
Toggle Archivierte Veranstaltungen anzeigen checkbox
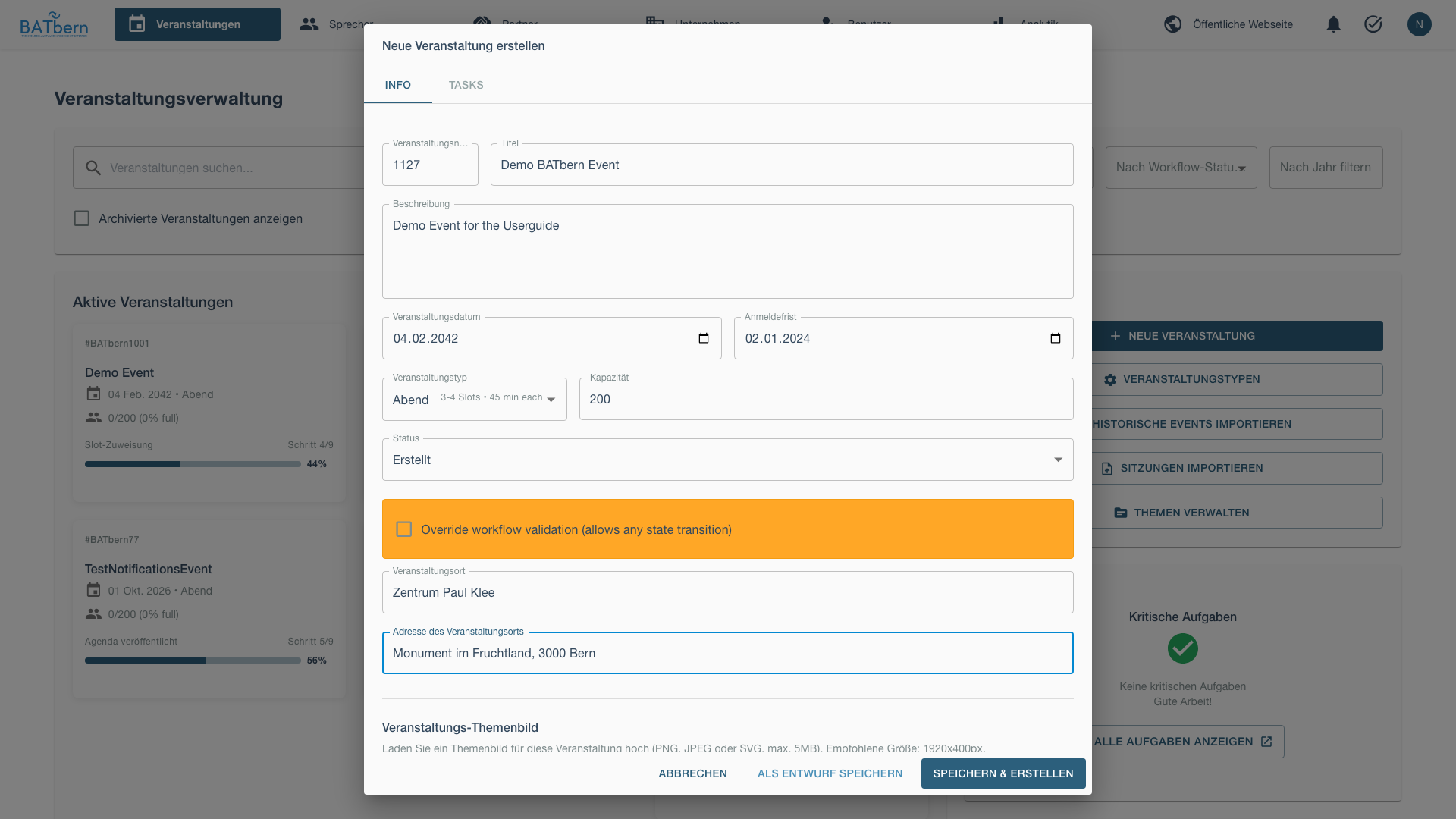click(81, 218)
